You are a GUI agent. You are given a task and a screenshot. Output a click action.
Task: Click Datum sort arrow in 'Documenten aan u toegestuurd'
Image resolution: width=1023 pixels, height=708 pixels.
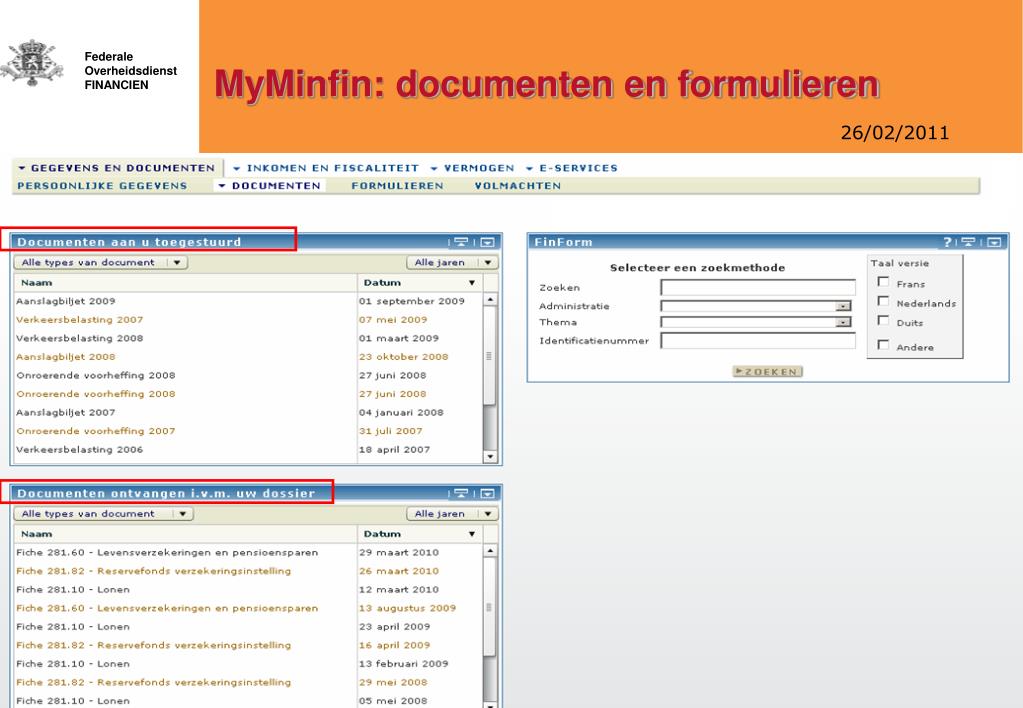(x=472, y=283)
